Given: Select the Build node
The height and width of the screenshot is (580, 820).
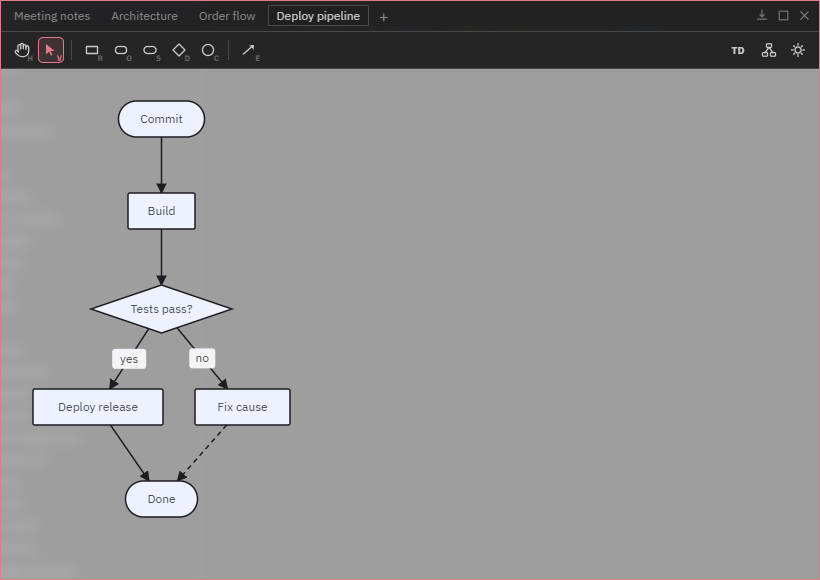Looking at the screenshot, I should [x=162, y=211].
